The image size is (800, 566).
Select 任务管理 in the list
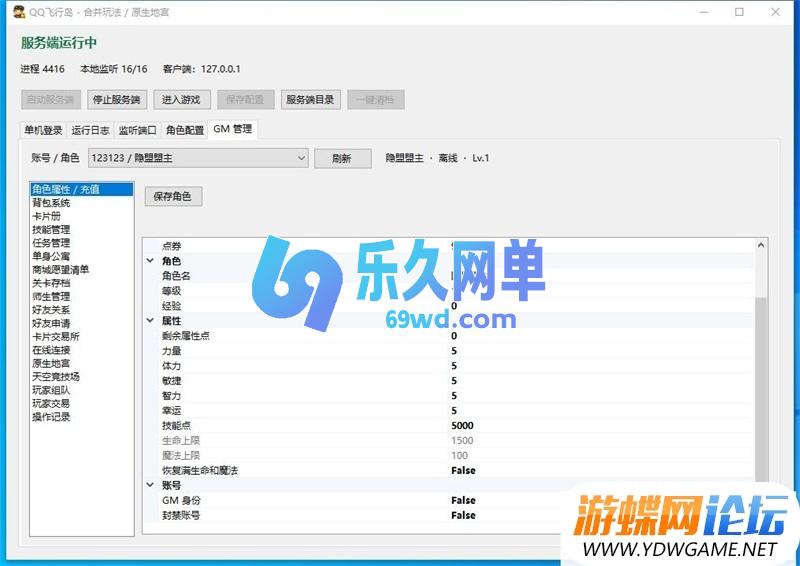82,243
